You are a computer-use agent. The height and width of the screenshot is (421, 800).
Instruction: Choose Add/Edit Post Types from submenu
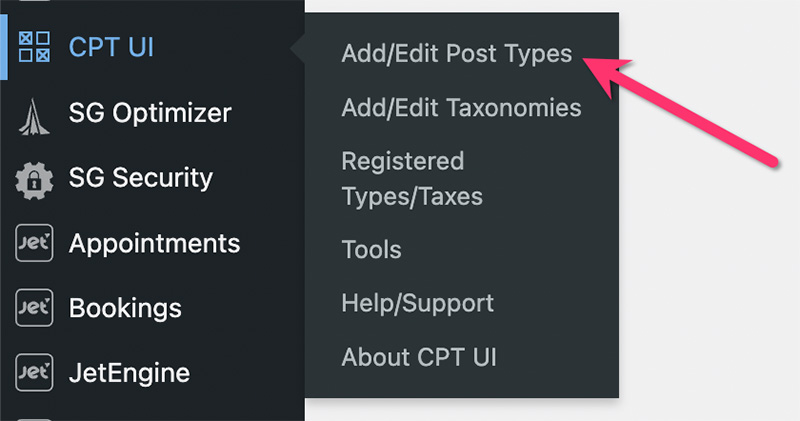pyautogui.click(x=457, y=54)
